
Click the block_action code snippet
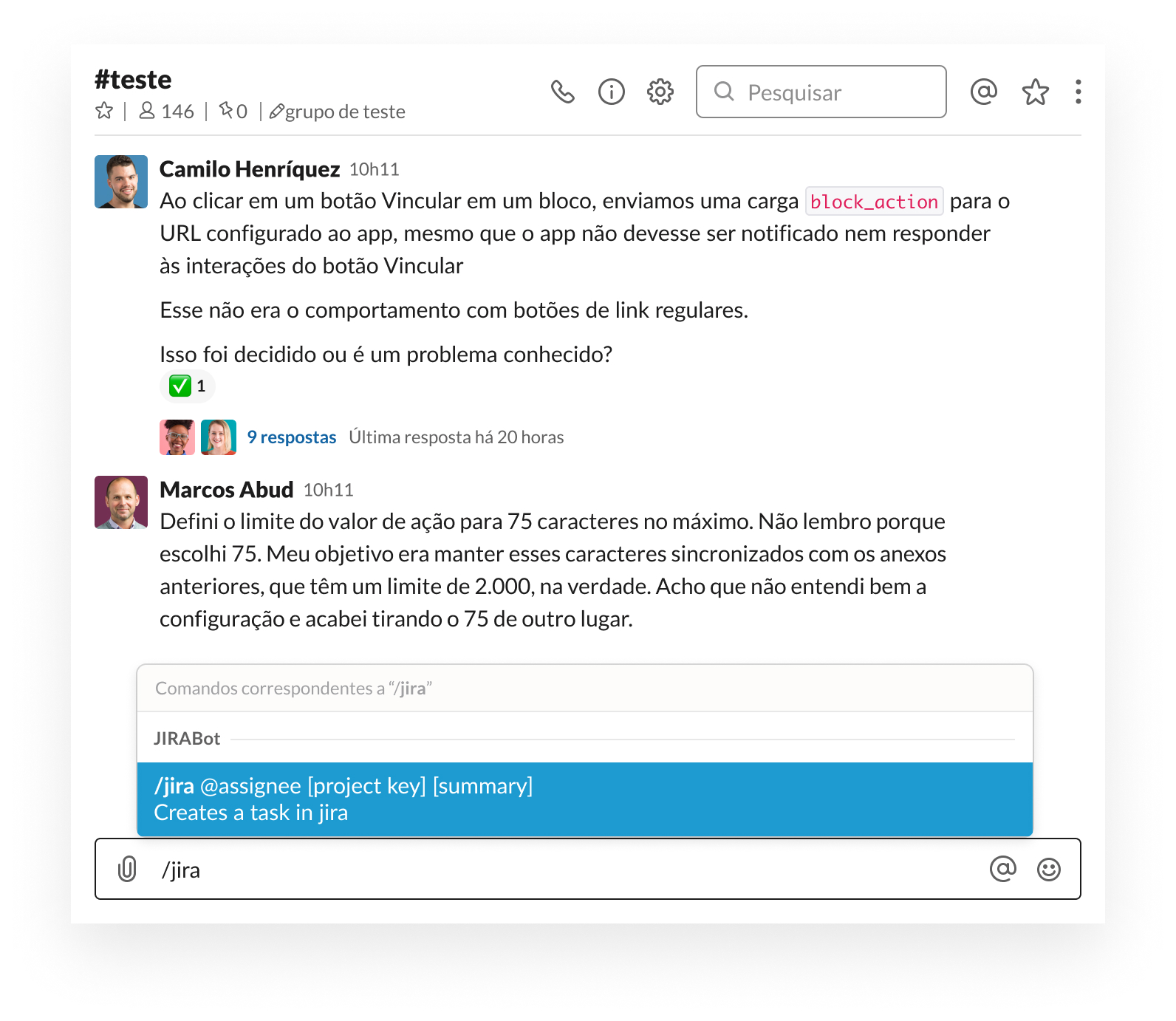(874, 201)
